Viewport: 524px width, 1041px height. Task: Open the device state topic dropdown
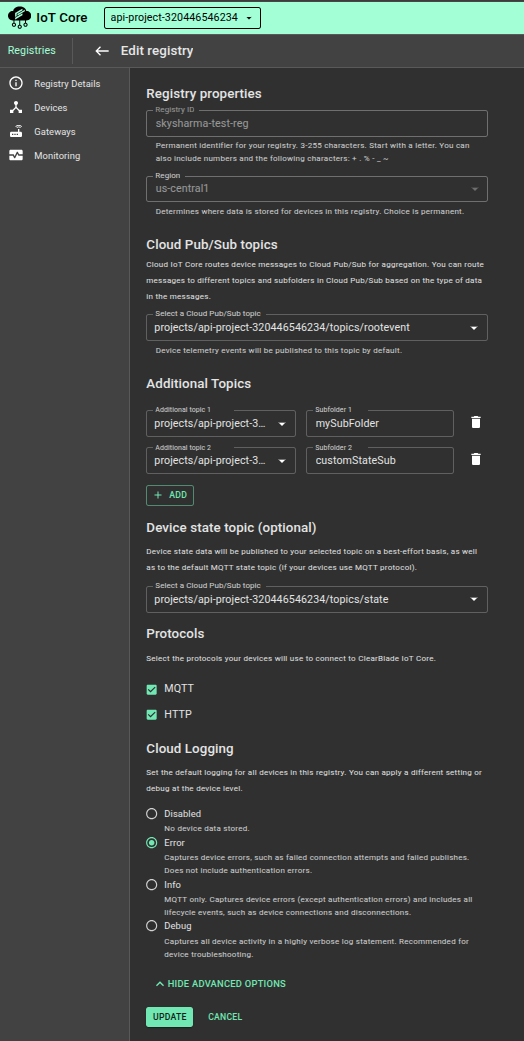point(317,600)
